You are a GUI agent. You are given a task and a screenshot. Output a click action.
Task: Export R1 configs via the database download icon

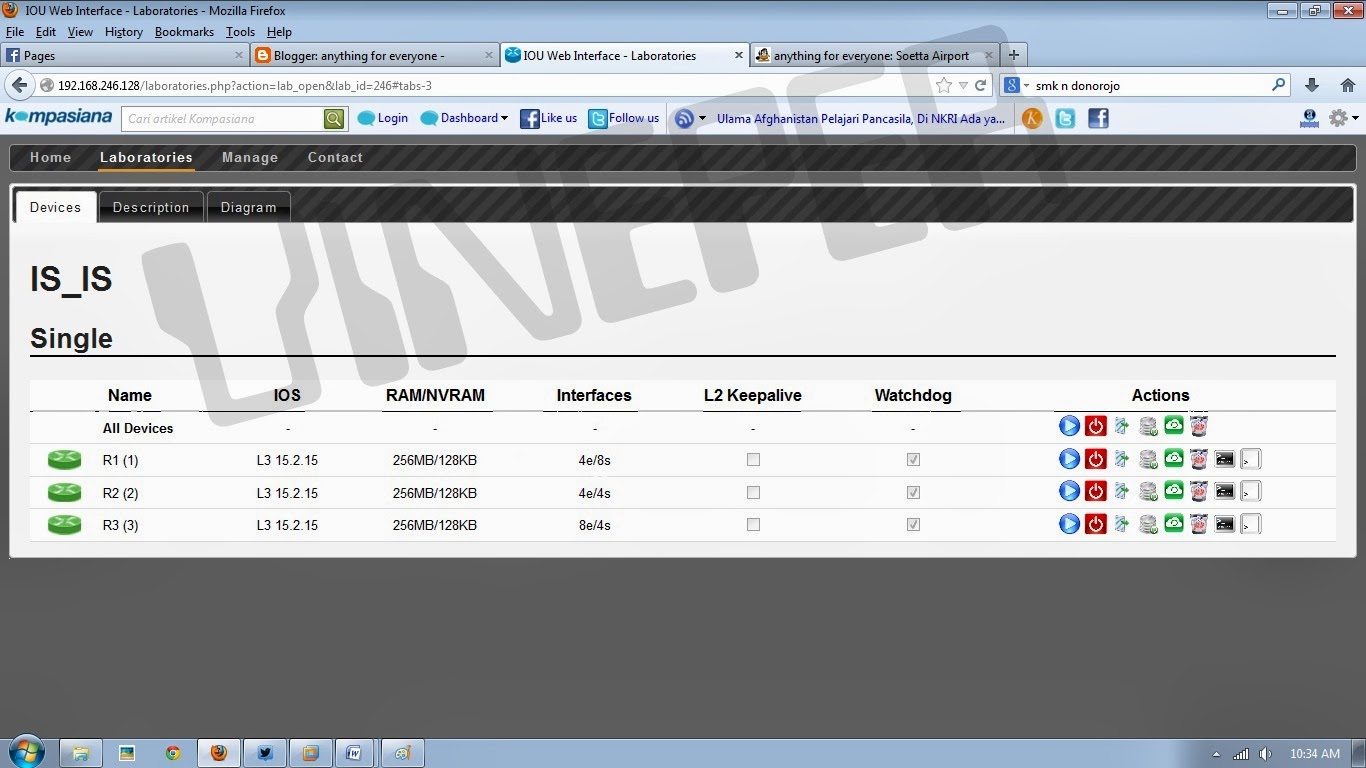(1147, 459)
